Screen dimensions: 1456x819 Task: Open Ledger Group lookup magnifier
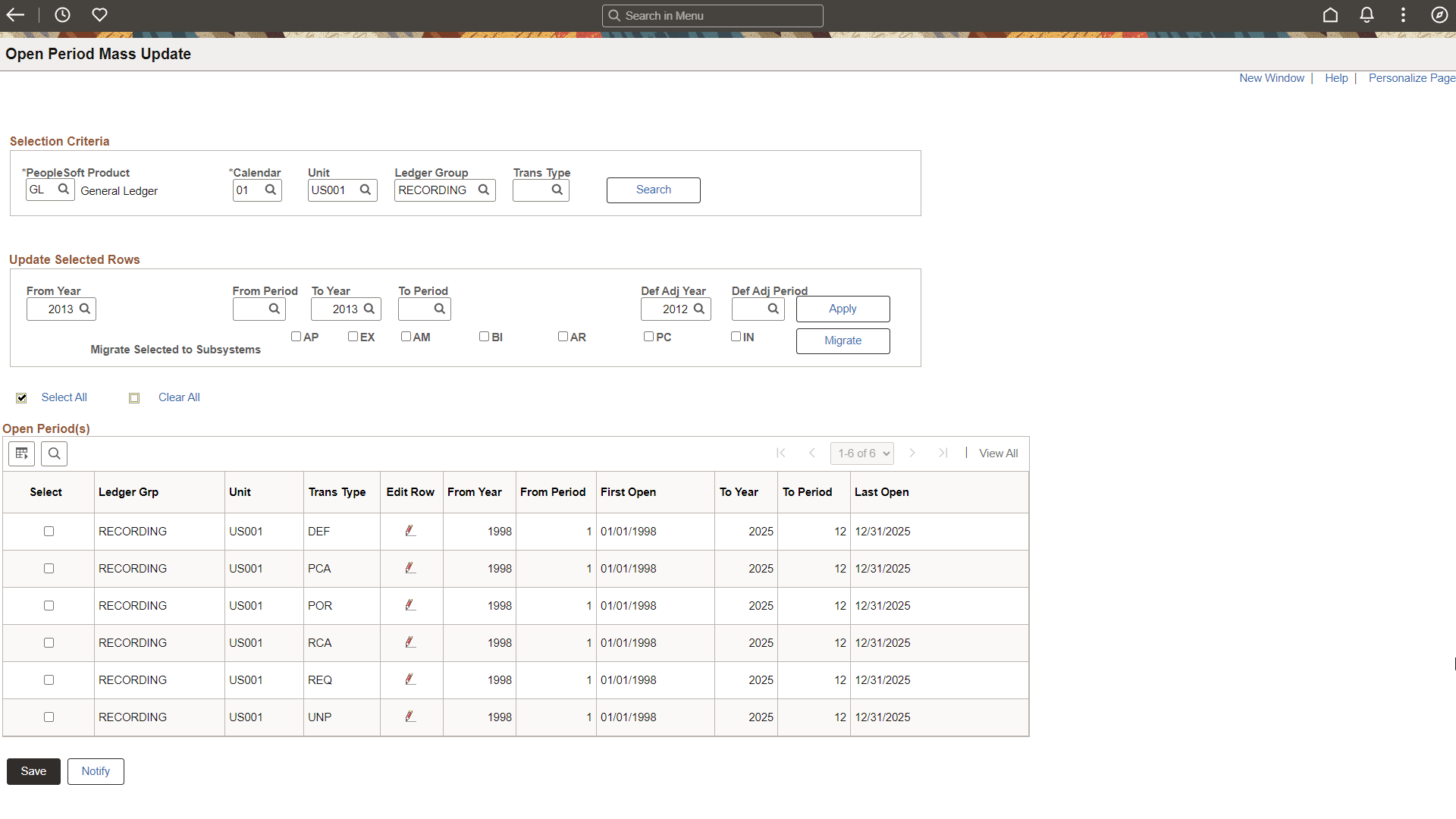[484, 190]
